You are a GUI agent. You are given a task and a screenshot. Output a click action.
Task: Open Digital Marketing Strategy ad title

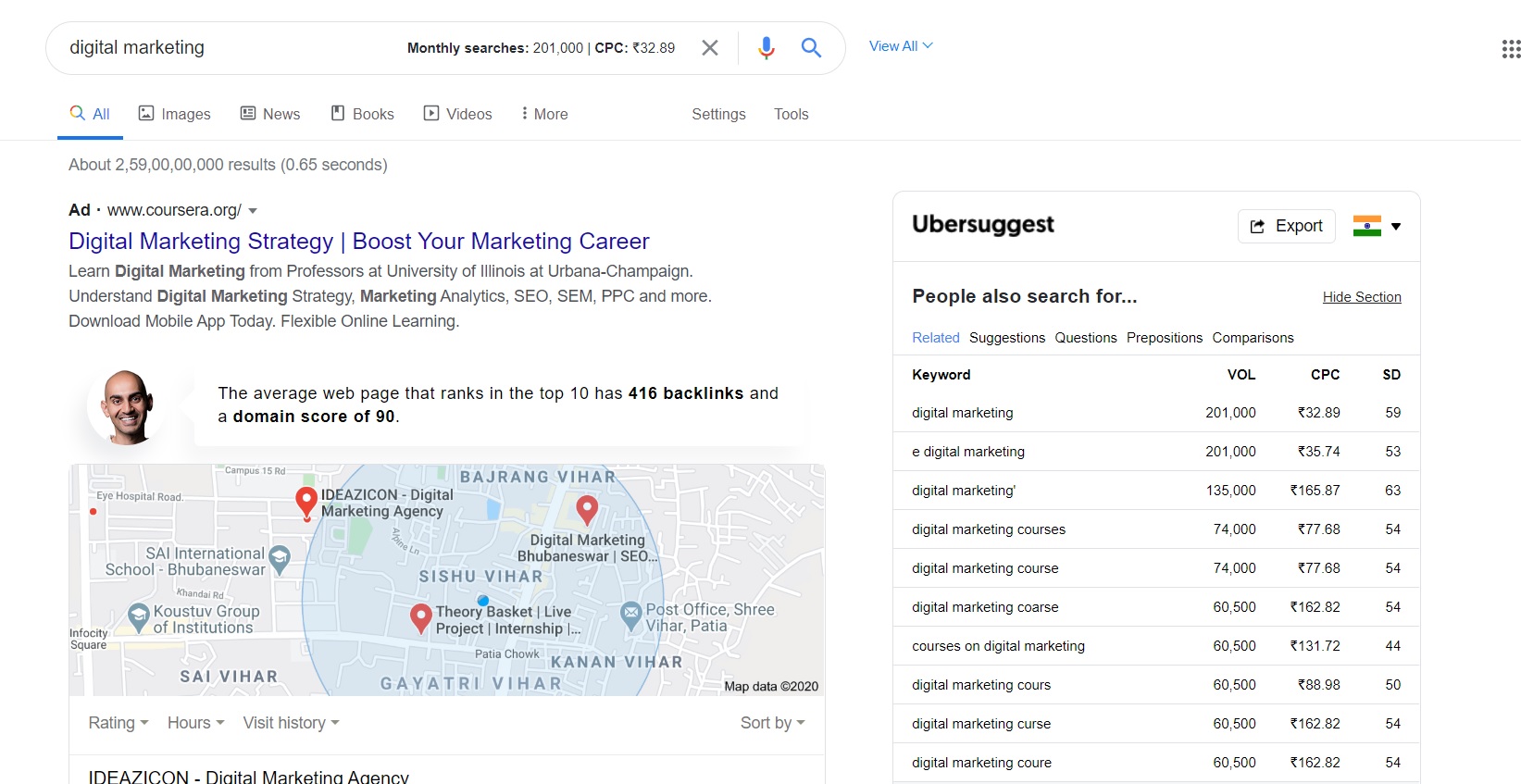359,242
